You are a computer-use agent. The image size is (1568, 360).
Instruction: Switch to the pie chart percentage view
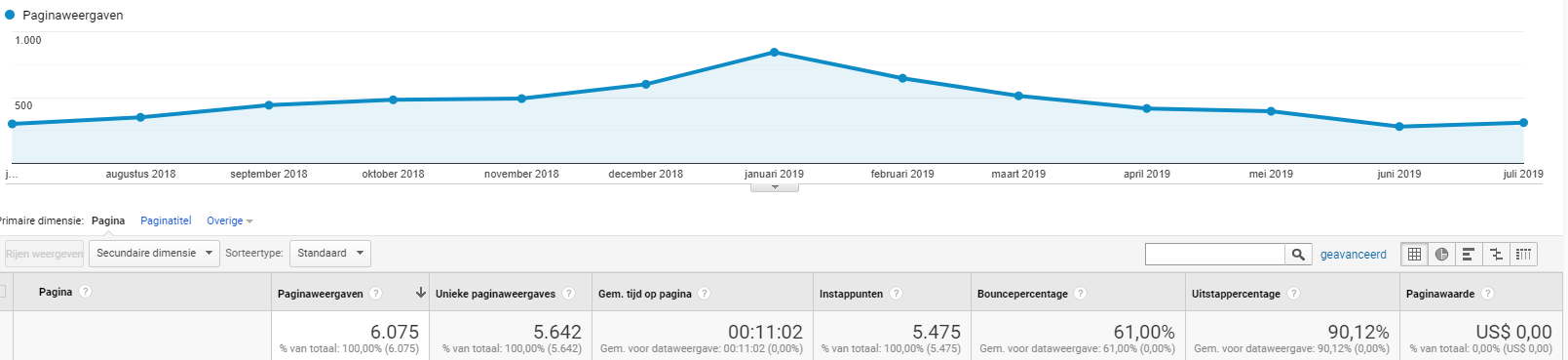[x=1441, y=254]
